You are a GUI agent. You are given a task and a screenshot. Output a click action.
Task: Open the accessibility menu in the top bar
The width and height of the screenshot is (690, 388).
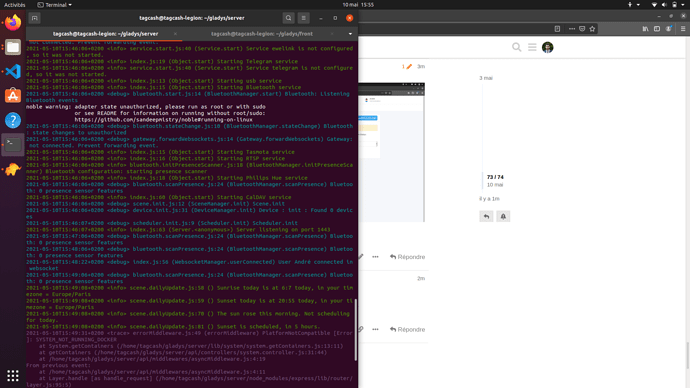click(x=630, y=5)
